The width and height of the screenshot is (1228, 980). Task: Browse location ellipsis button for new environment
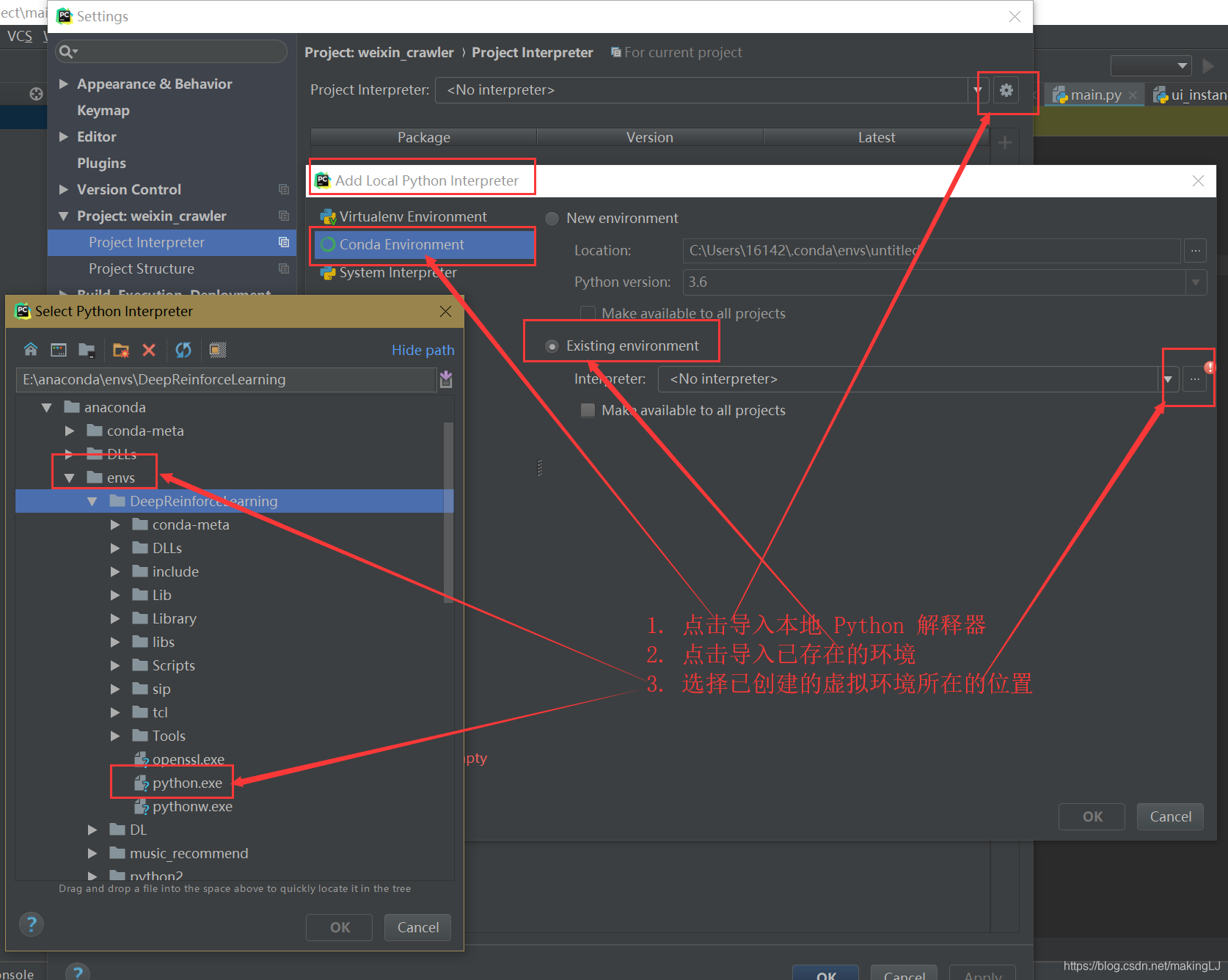pyautogui.click(x=1195, y=250)
